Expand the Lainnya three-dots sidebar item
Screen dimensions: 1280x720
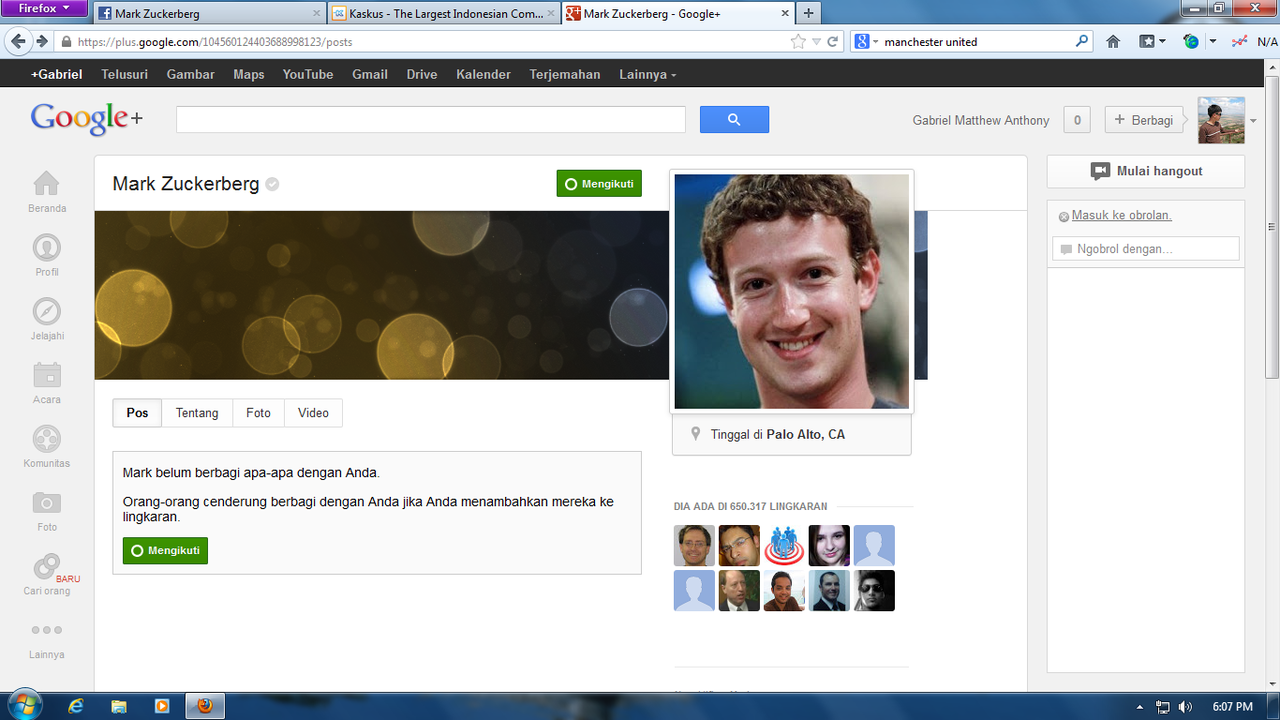click(x=47, y=639)
